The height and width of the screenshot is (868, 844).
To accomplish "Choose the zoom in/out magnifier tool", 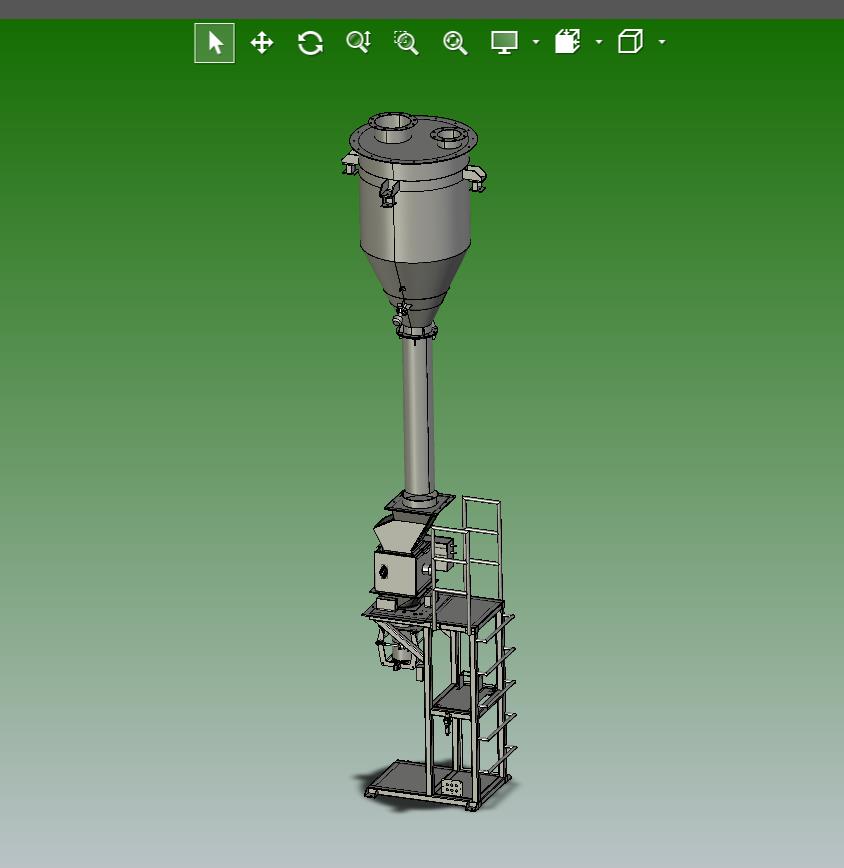I will tap(359, 42).
